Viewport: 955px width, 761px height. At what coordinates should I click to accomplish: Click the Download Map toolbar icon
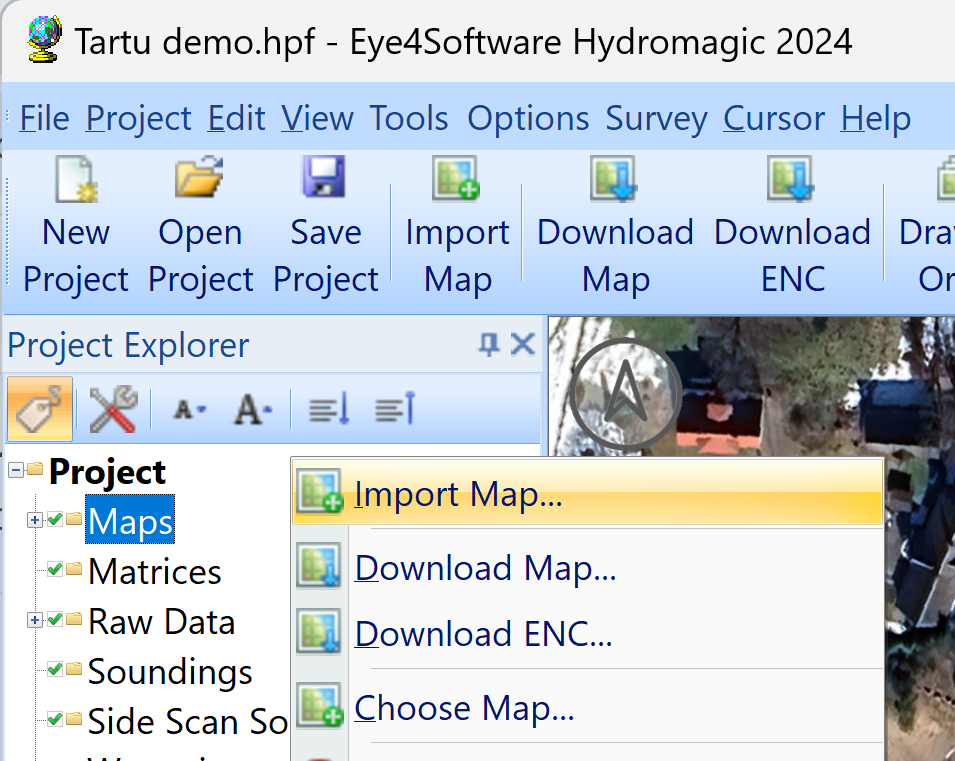pyautogui.click(x=613, y=178)
